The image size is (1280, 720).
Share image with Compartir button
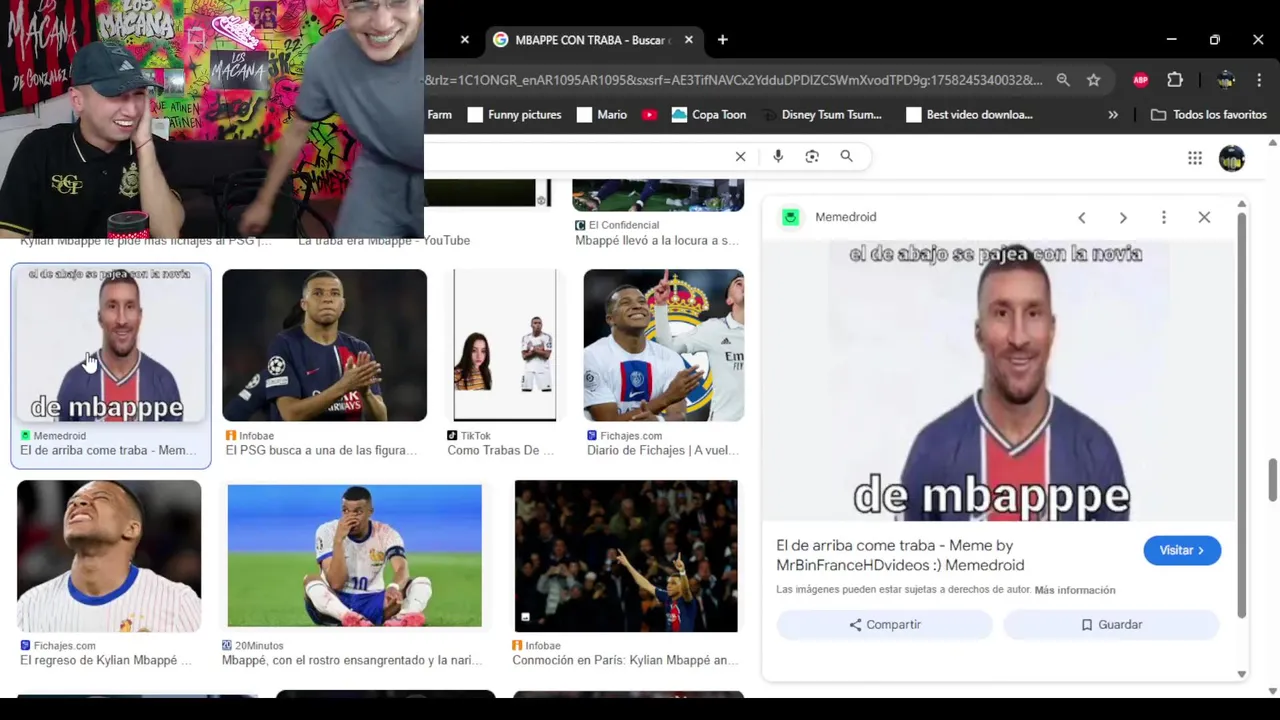[884, 625]
